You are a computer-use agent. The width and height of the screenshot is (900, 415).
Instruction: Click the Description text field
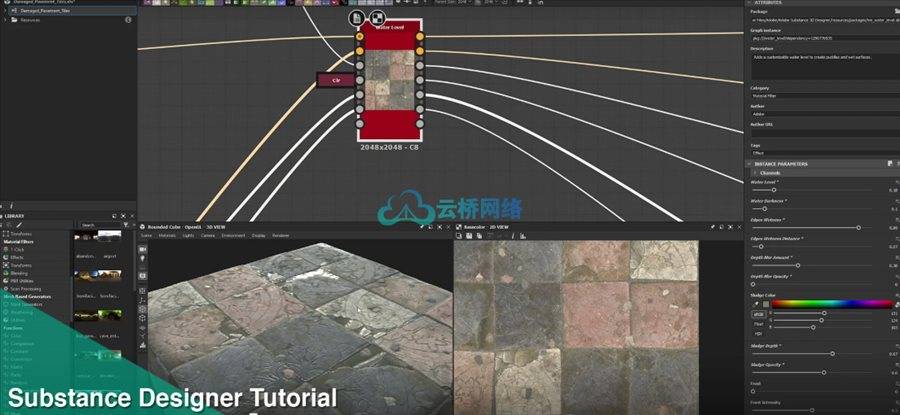coord(825,66)
